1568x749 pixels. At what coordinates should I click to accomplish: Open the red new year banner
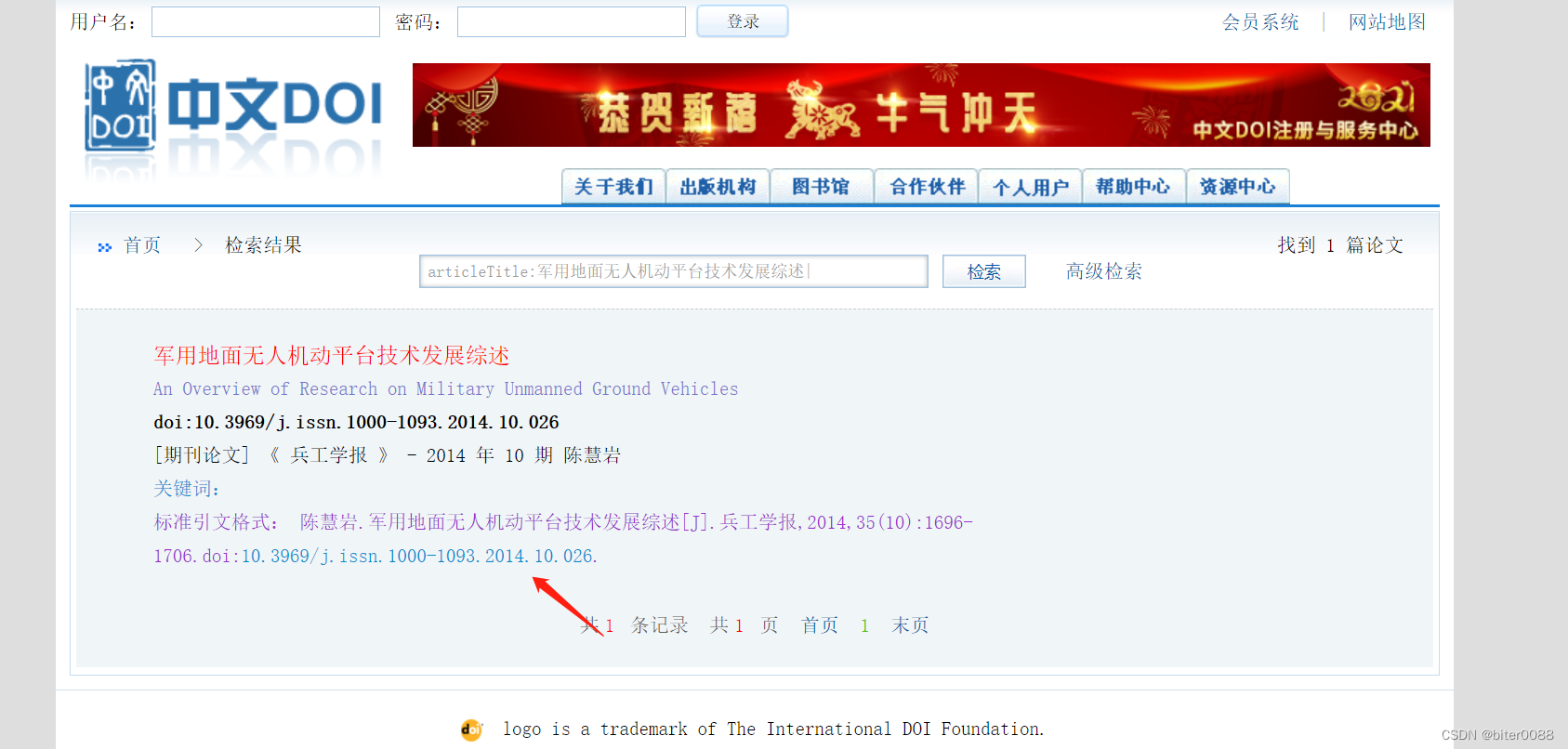(921, 105)
